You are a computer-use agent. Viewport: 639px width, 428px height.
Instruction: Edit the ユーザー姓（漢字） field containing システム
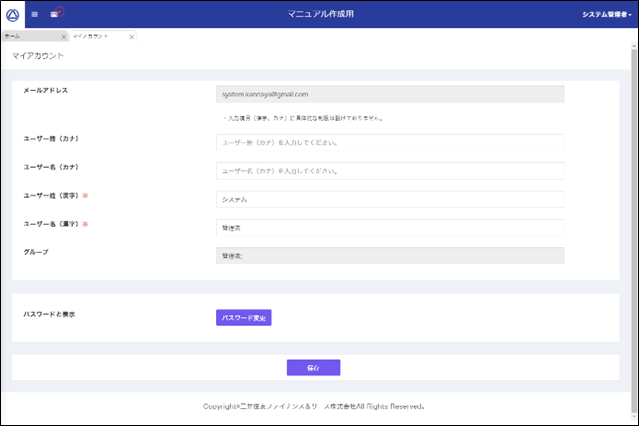coord(390,199)
